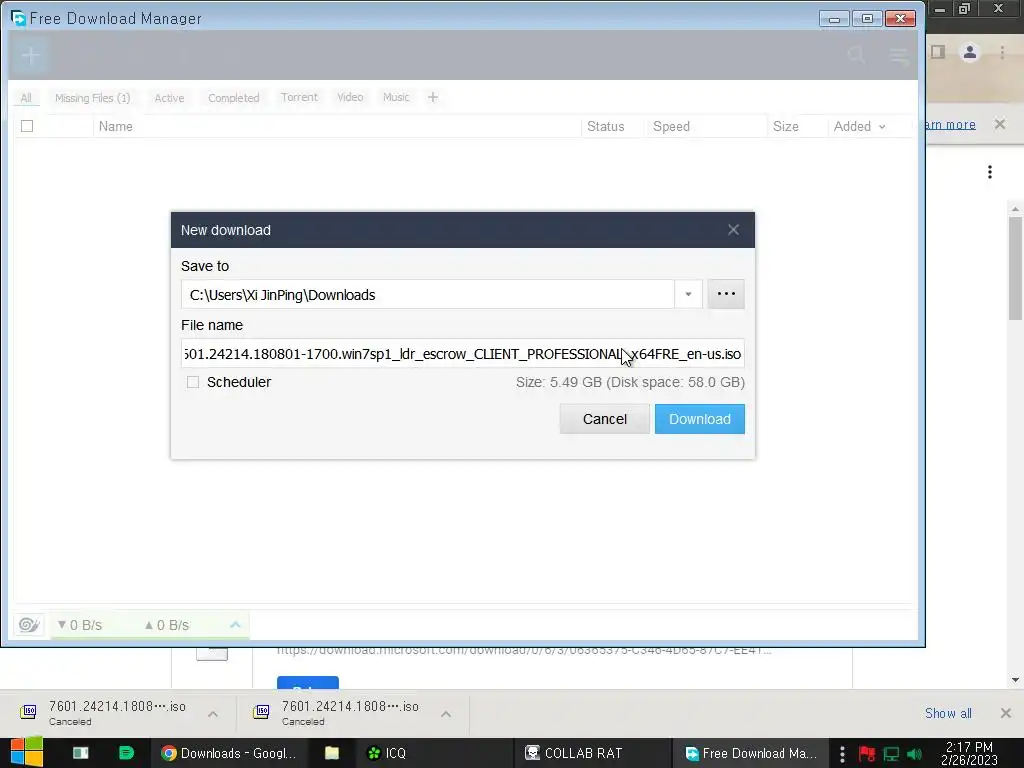The width and height of the screenshot is (1024, 768).
Task: Open the green pinned app in taskbar
Action: pos(126,753)
